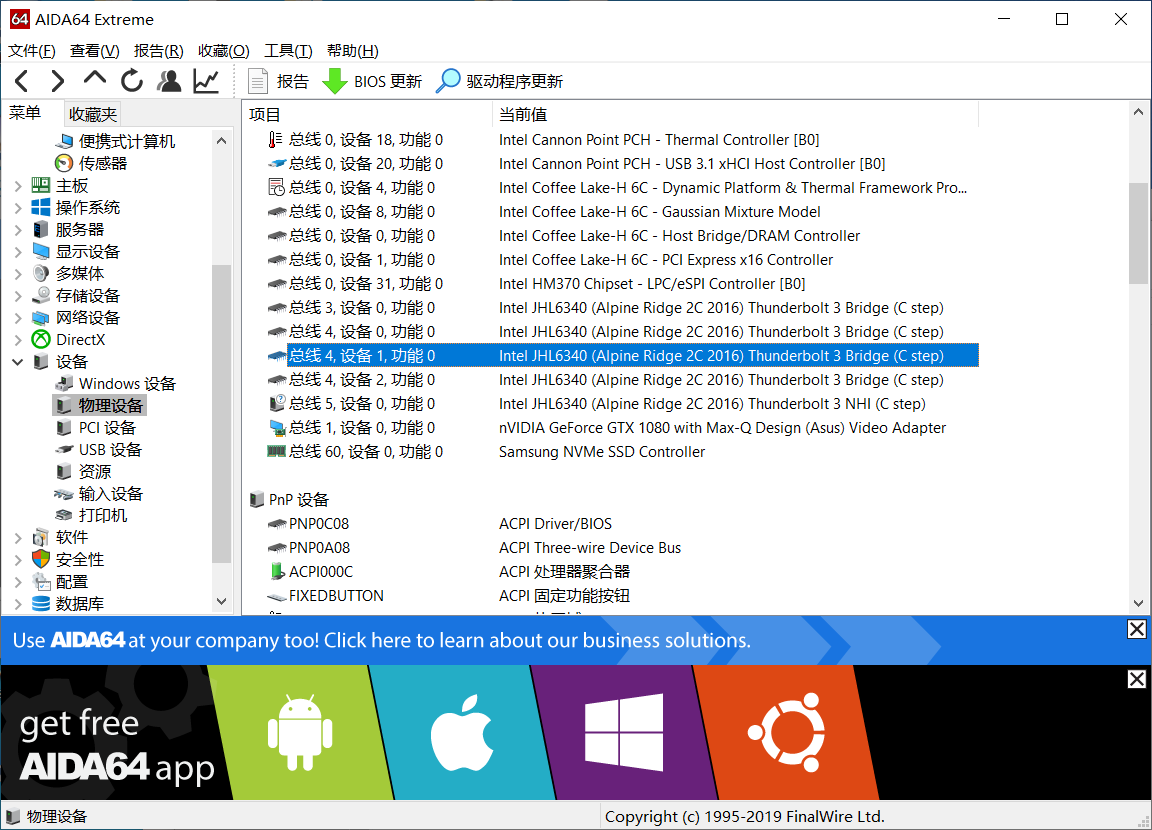Click the 存储设备 drive icon

(x=41, y=295)
